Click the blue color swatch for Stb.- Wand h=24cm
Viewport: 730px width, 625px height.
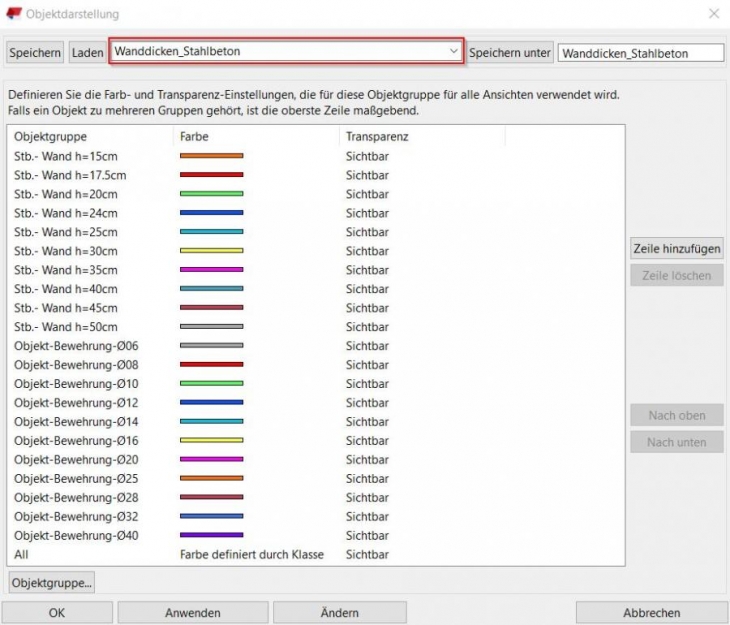coord(211,213)
